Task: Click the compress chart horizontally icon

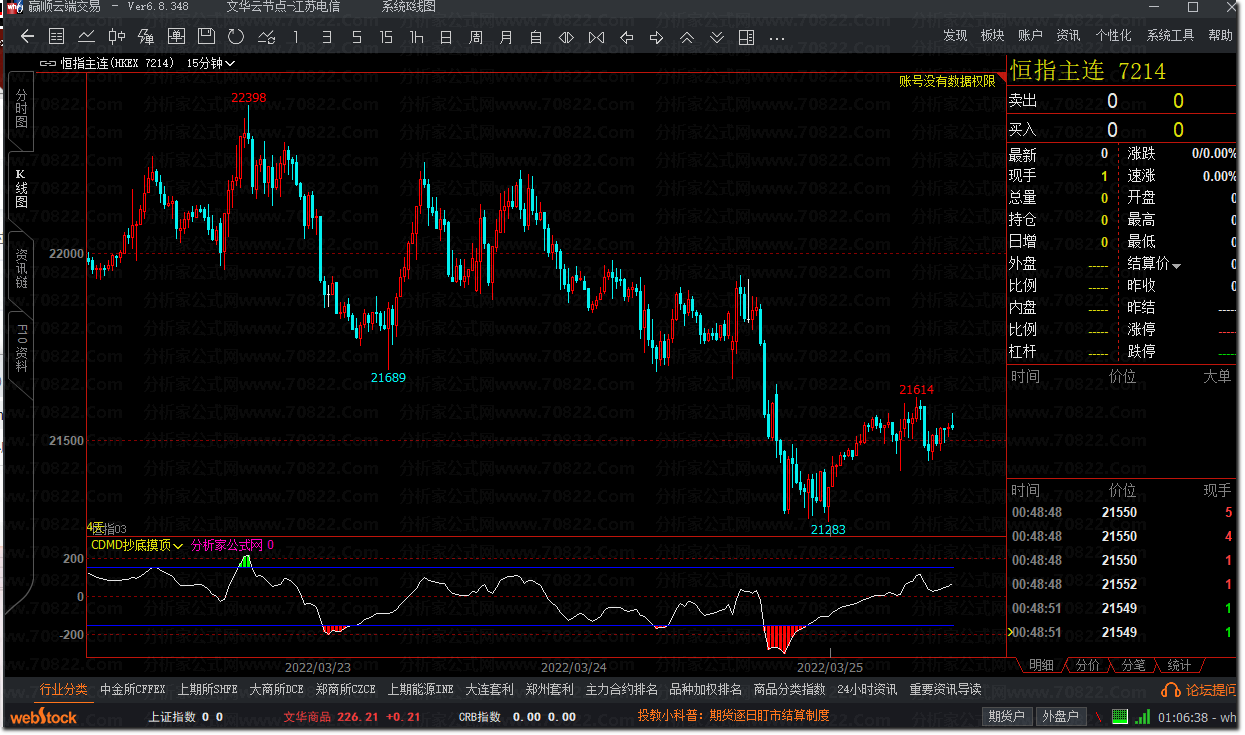Action: [x=596, y=37]
